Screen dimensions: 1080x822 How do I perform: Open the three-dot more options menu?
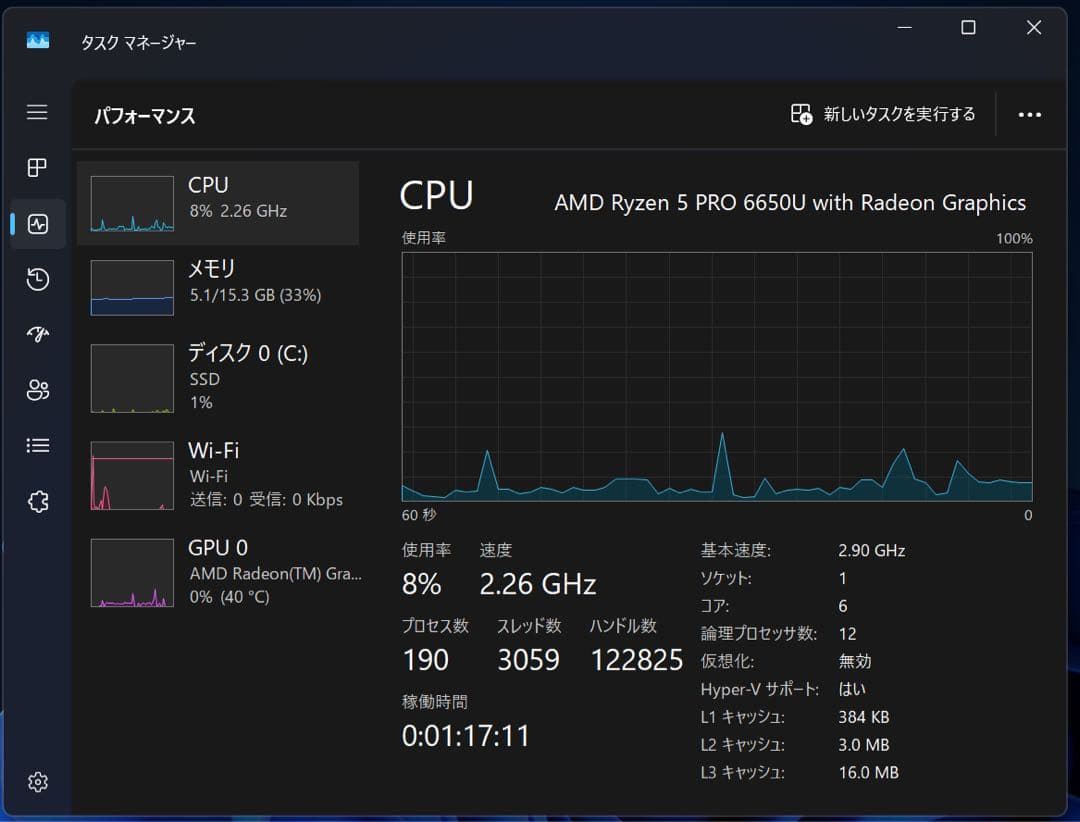coord(1030,114)
